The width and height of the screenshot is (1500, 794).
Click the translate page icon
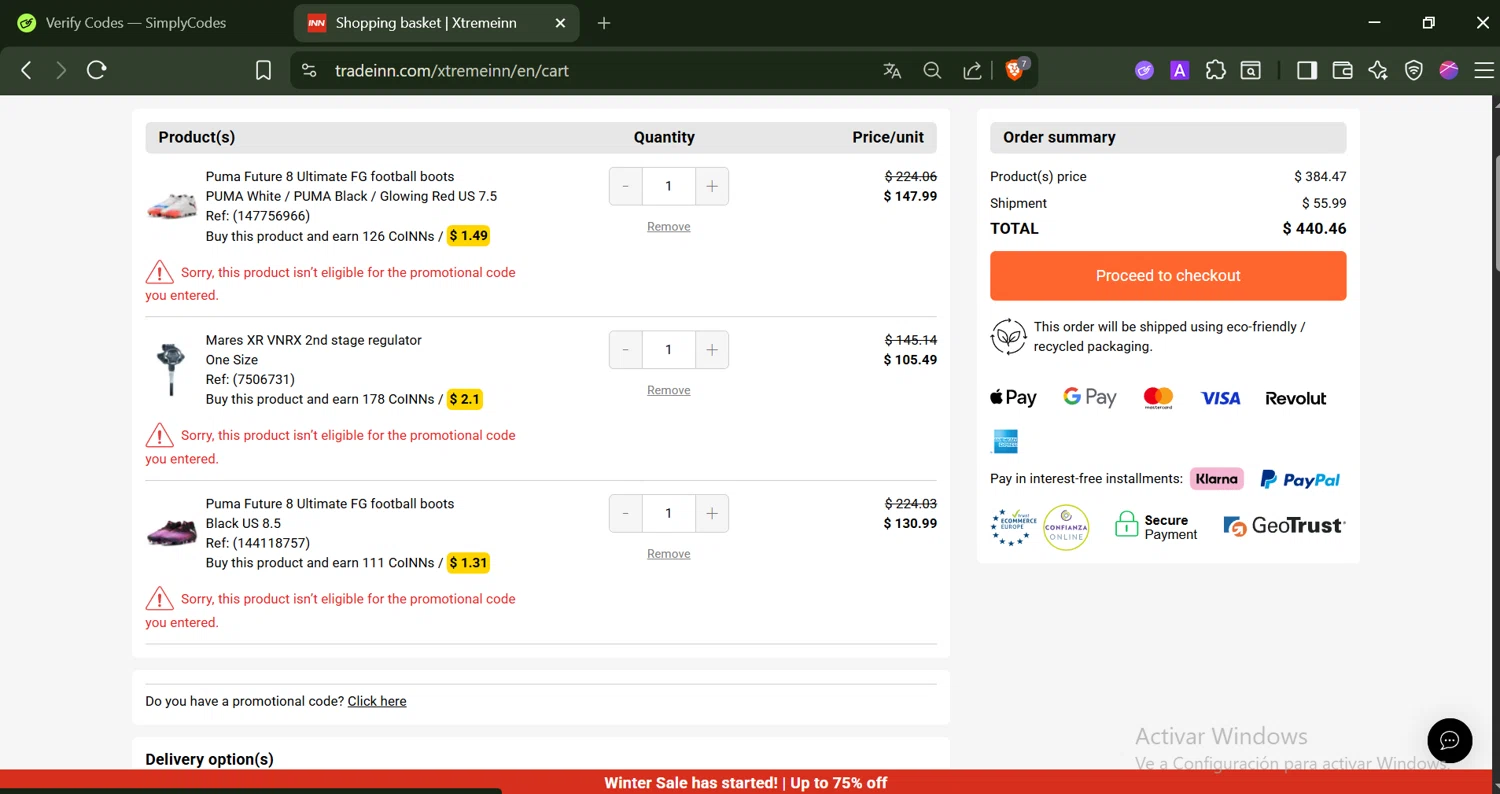click(892, 71)
